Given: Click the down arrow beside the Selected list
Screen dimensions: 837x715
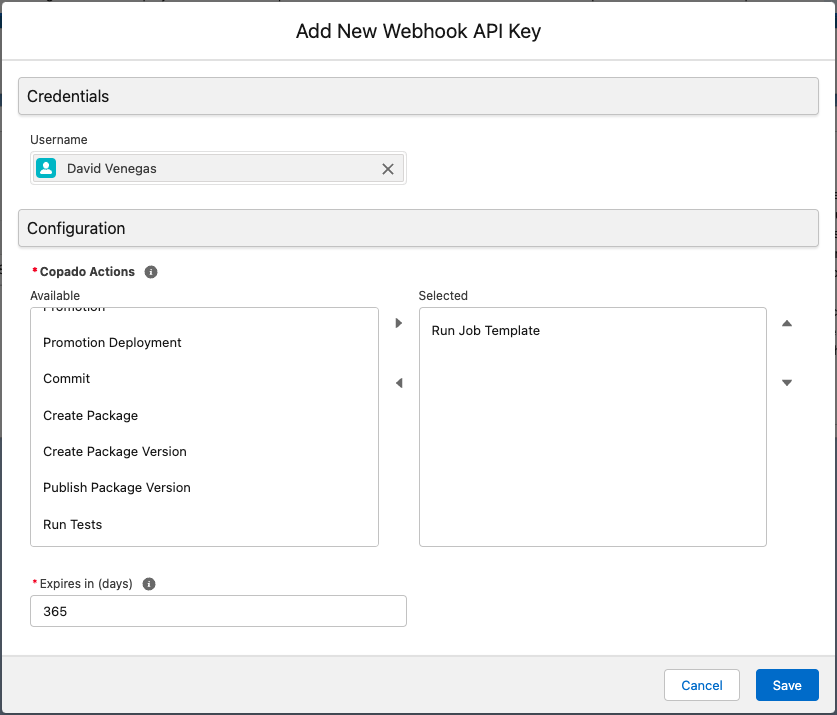Looking at the screenshot, I should click(x=787, y=383).
